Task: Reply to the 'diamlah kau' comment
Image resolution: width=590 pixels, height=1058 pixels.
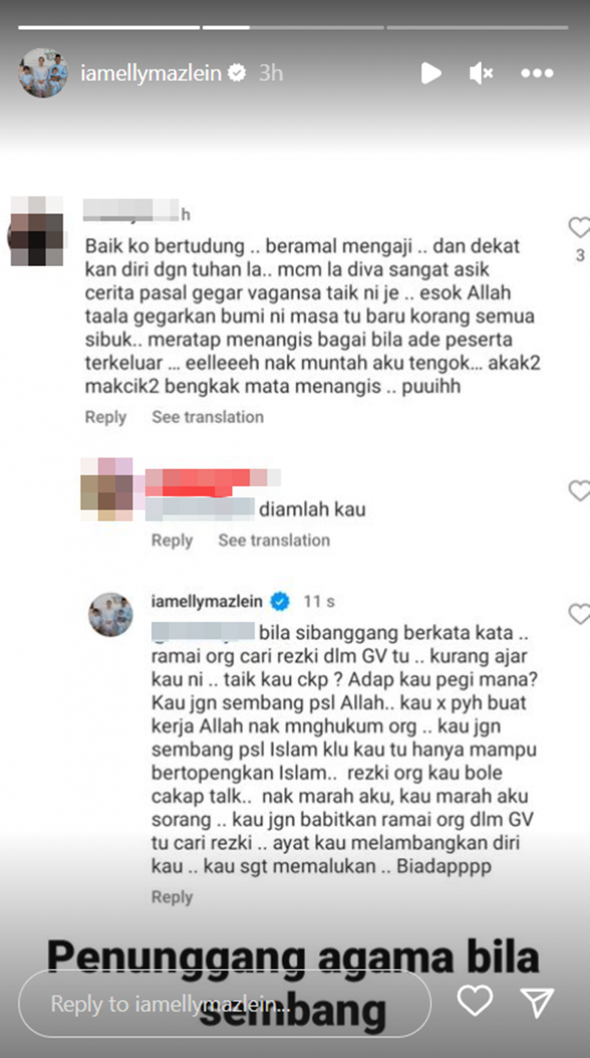Action: coord(171,540)
